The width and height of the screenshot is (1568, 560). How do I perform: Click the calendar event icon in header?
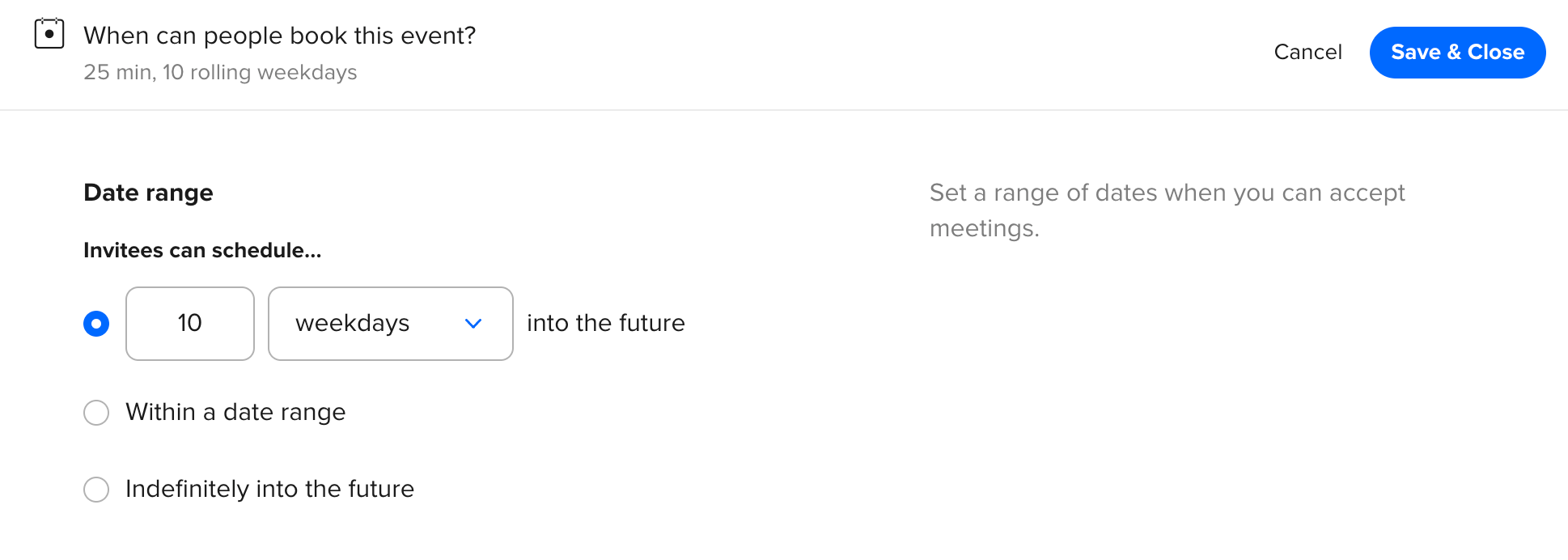pyautogui.click(x=49, y=34)
